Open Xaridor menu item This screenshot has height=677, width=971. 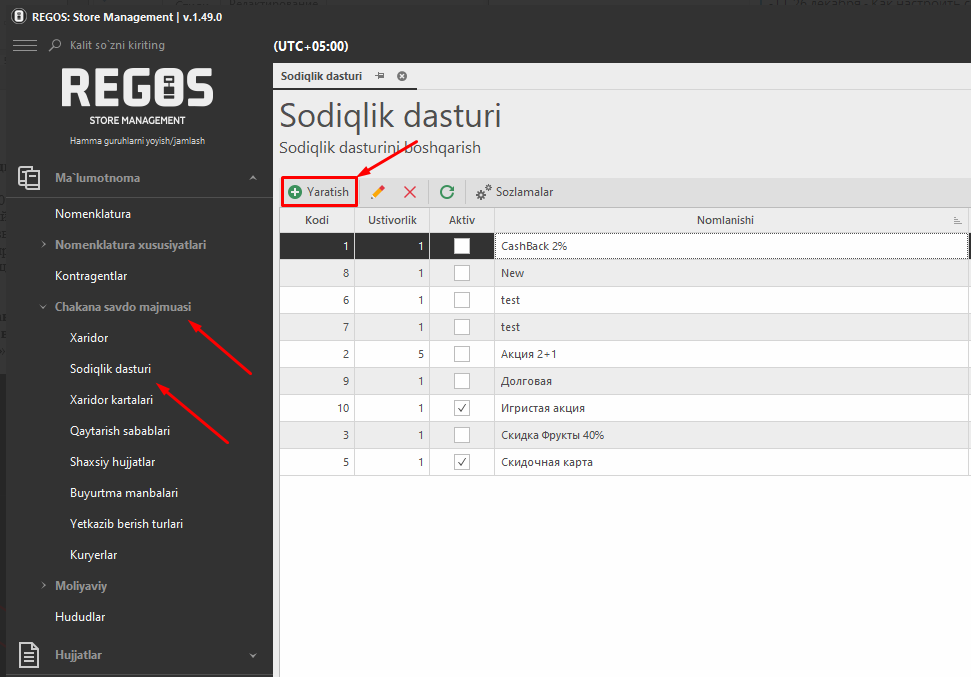click(89, 338)
